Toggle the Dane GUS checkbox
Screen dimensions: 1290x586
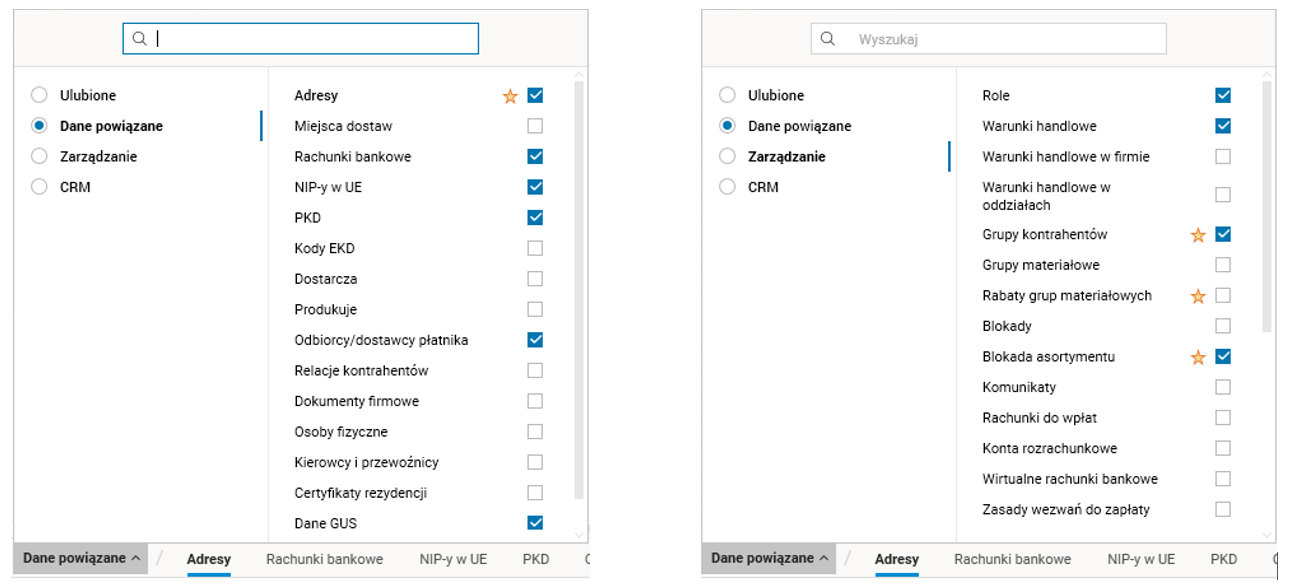[535, 523]
